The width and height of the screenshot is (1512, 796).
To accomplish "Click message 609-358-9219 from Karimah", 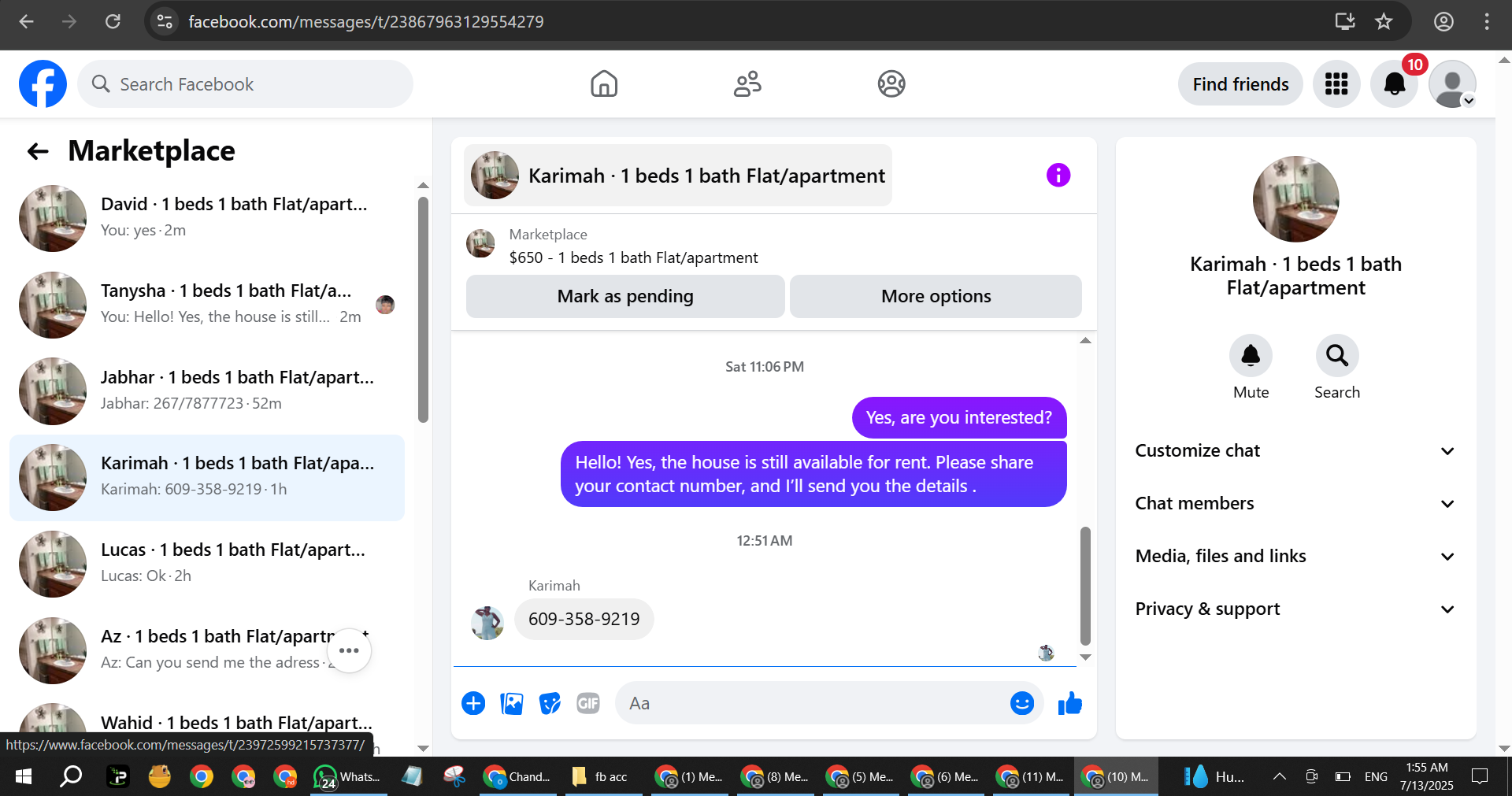I will click(x=584, y=619).
